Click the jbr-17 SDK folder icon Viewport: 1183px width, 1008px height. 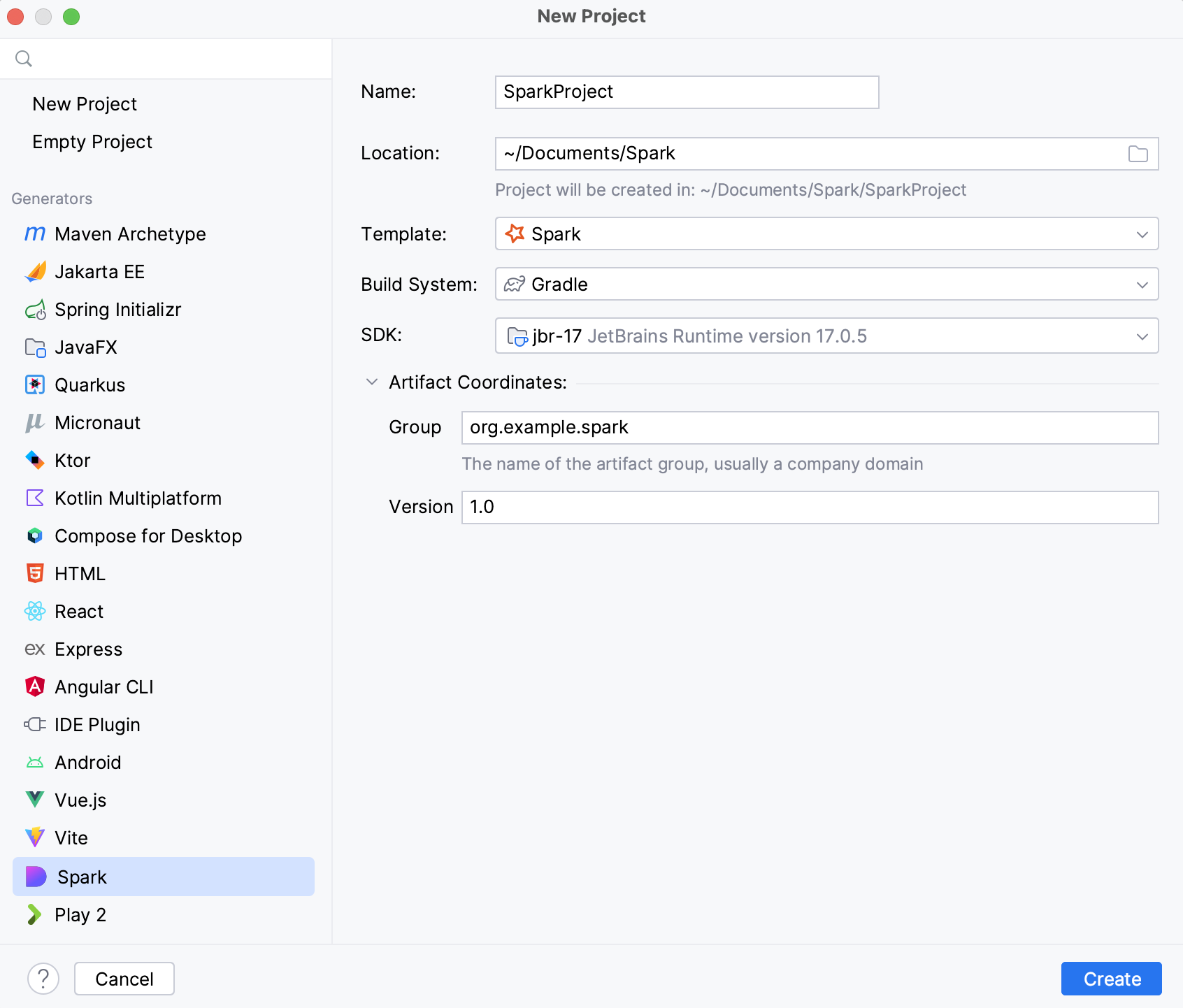pos(517,336)
